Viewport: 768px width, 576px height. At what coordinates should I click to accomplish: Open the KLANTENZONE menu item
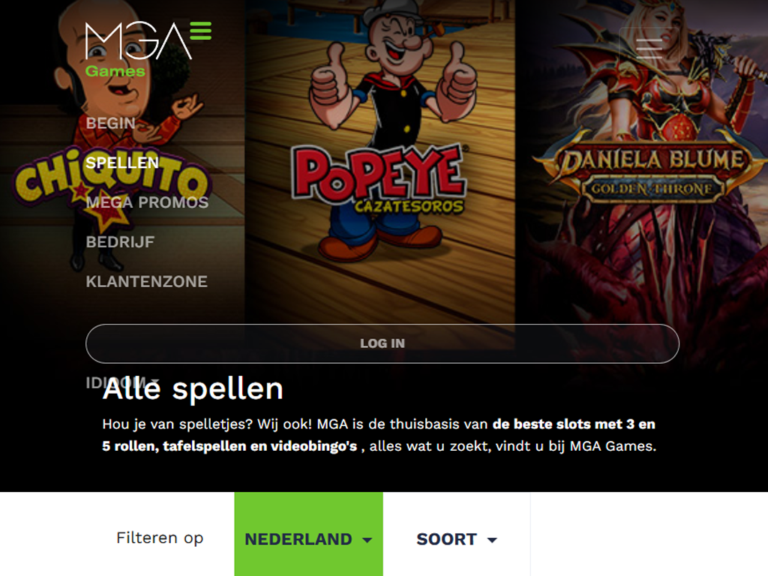click(146, 282)
